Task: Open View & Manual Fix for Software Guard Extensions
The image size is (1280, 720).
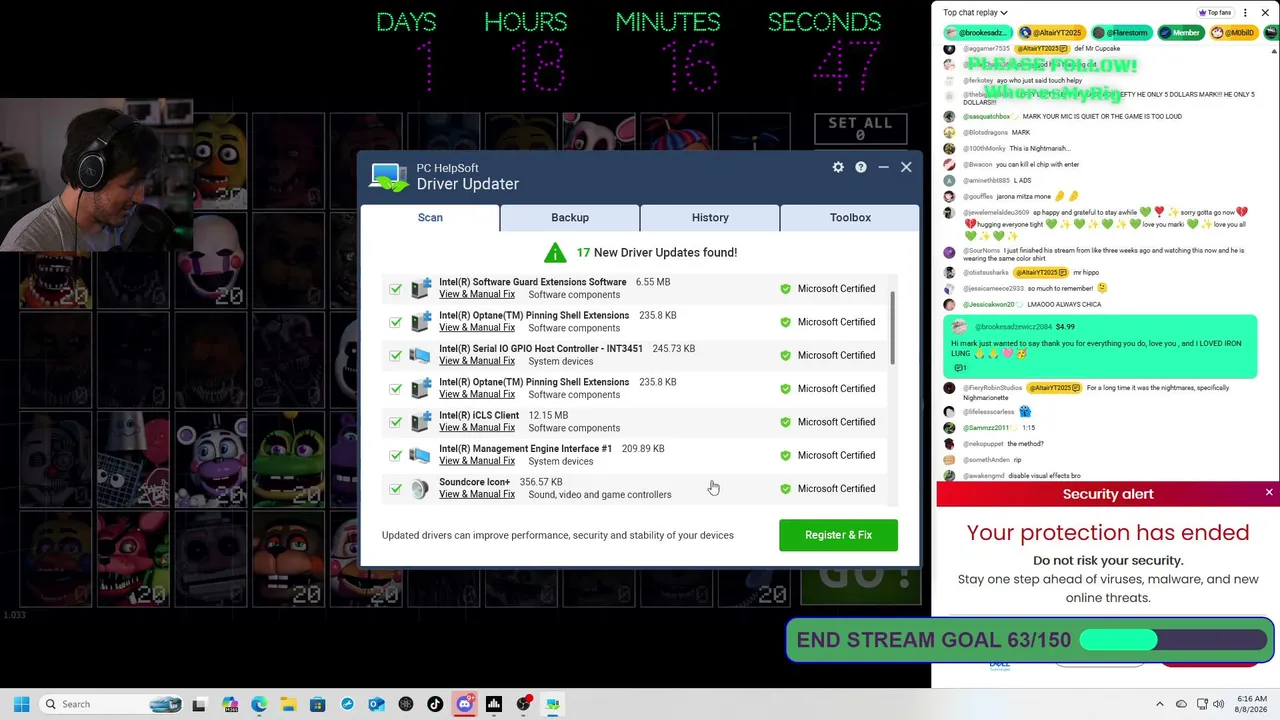Action: coord(477,294)
